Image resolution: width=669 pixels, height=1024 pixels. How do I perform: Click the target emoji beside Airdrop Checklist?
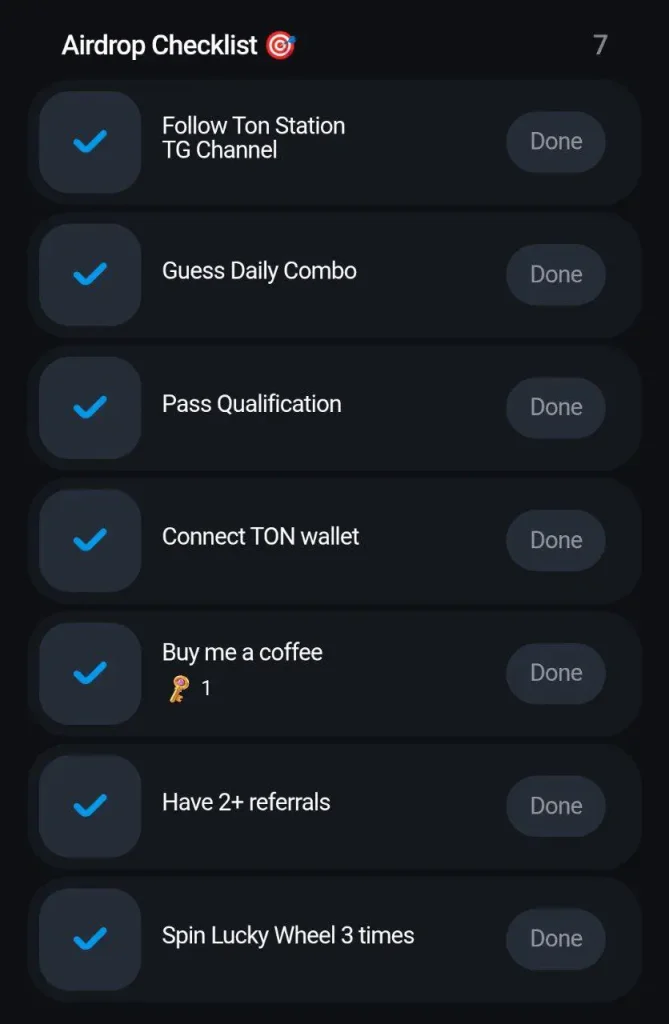(280, 45)
